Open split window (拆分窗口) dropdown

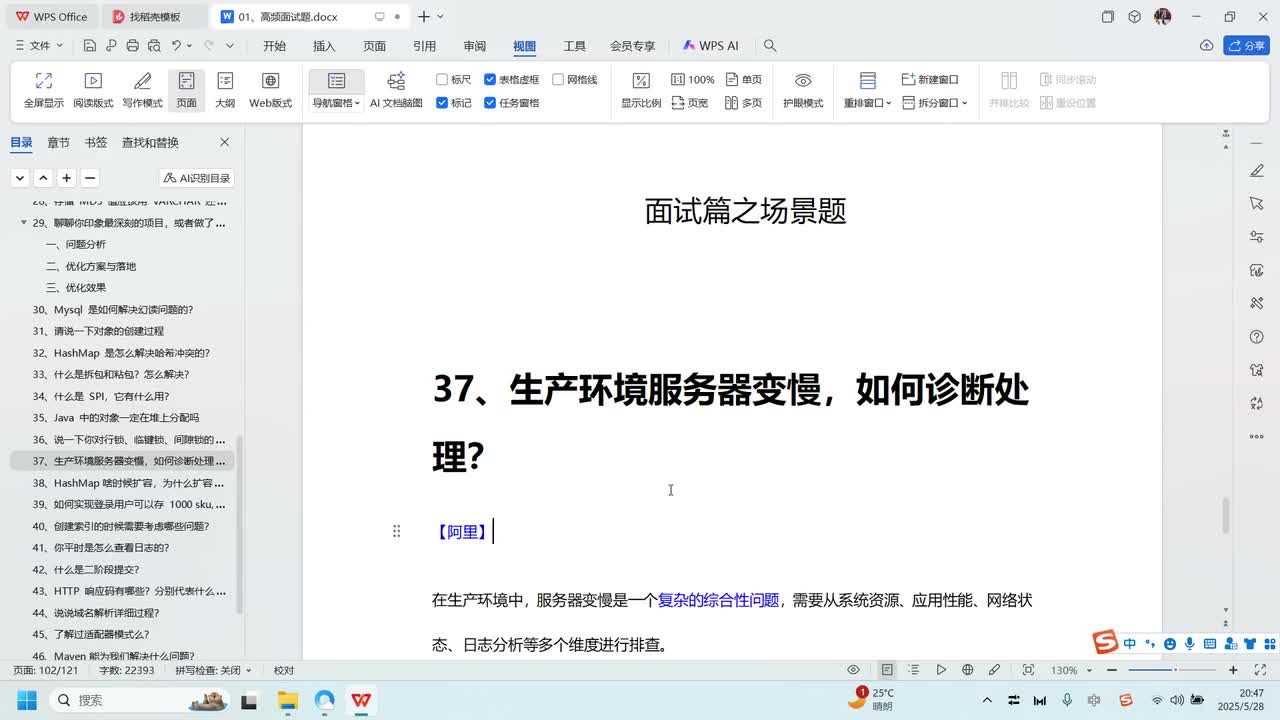(935, 103)
